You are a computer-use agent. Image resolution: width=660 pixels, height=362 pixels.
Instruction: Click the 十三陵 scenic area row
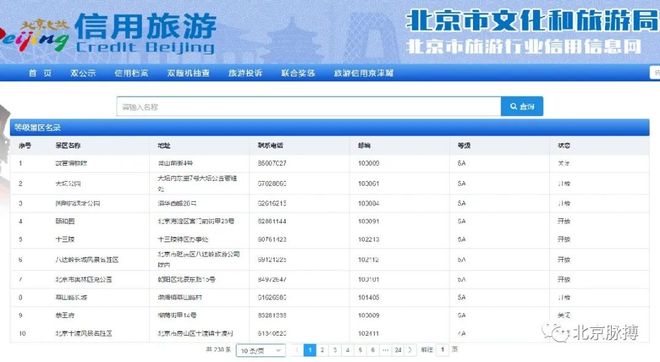tap(330, 239)
